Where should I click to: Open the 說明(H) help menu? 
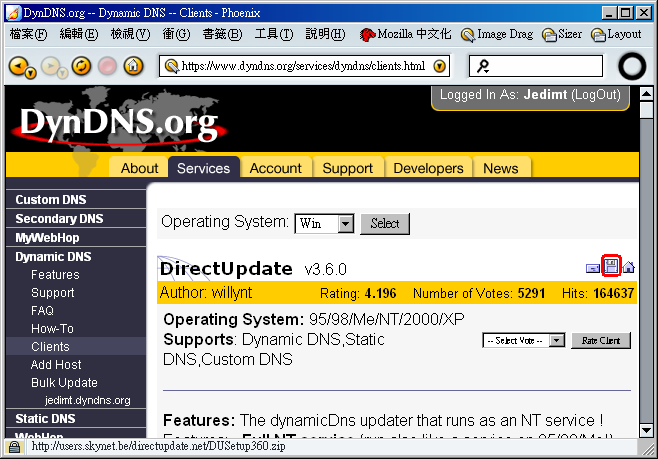325,34
